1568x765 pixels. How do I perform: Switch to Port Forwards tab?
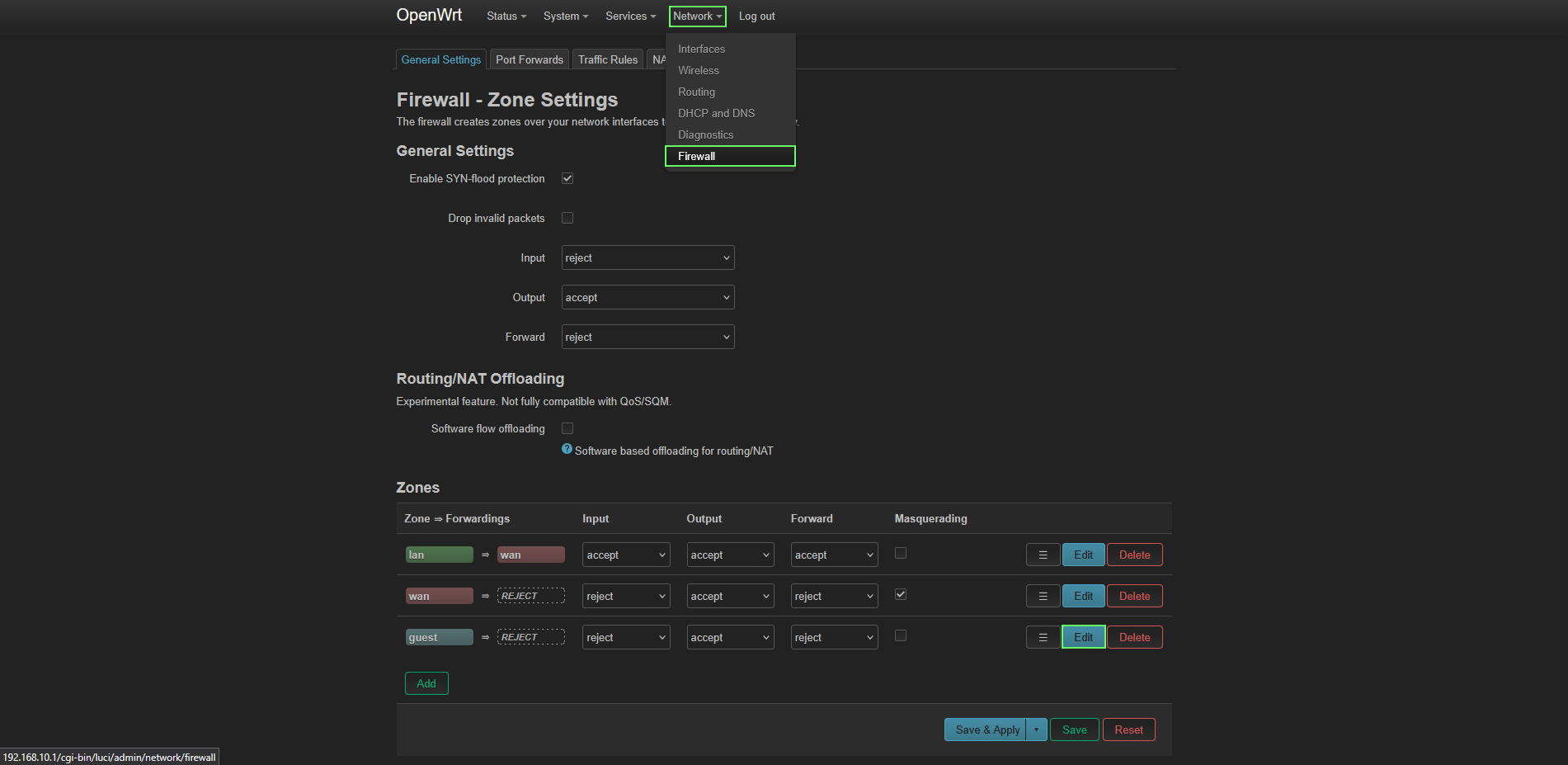pos(530,59)
